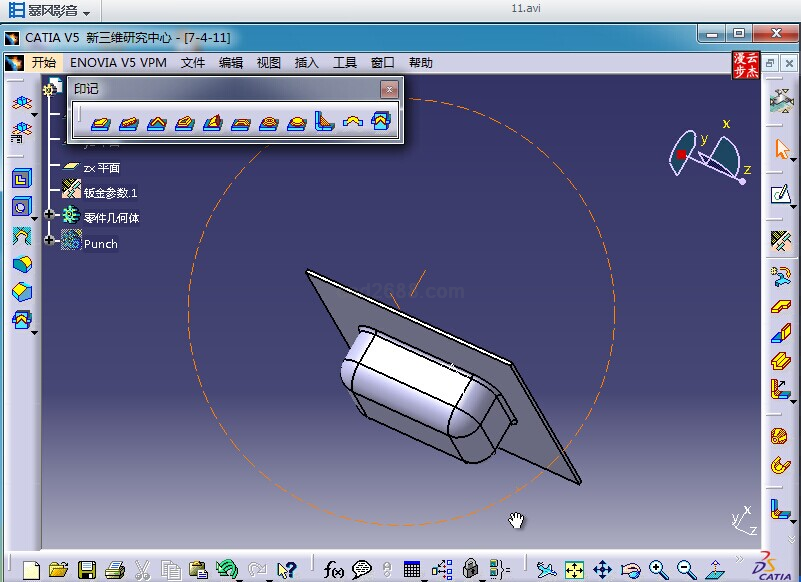Click the Zoom In magnifier icon

(658, 570)
